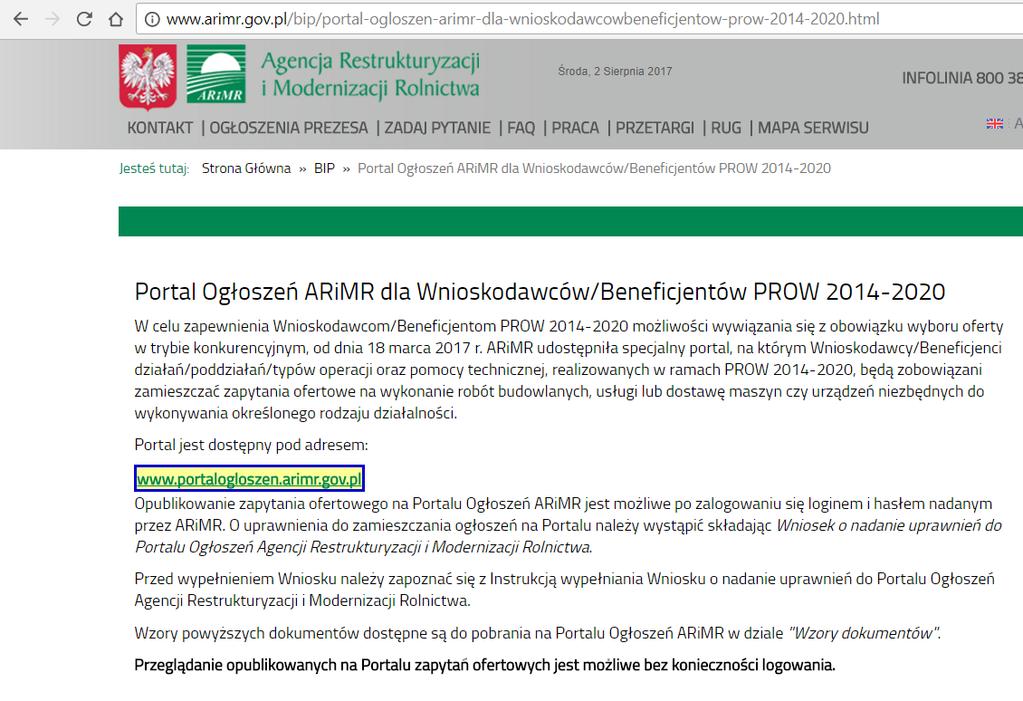The image size is (1023, 701).
Task: Click the green ARiMR logo
Action: pyautogui.click(x=216, y=74)
